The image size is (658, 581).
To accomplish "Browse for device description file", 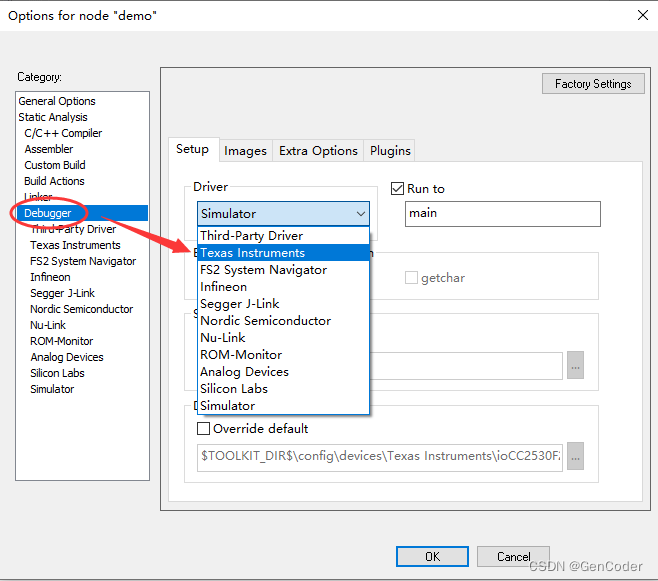I will 575,456.
